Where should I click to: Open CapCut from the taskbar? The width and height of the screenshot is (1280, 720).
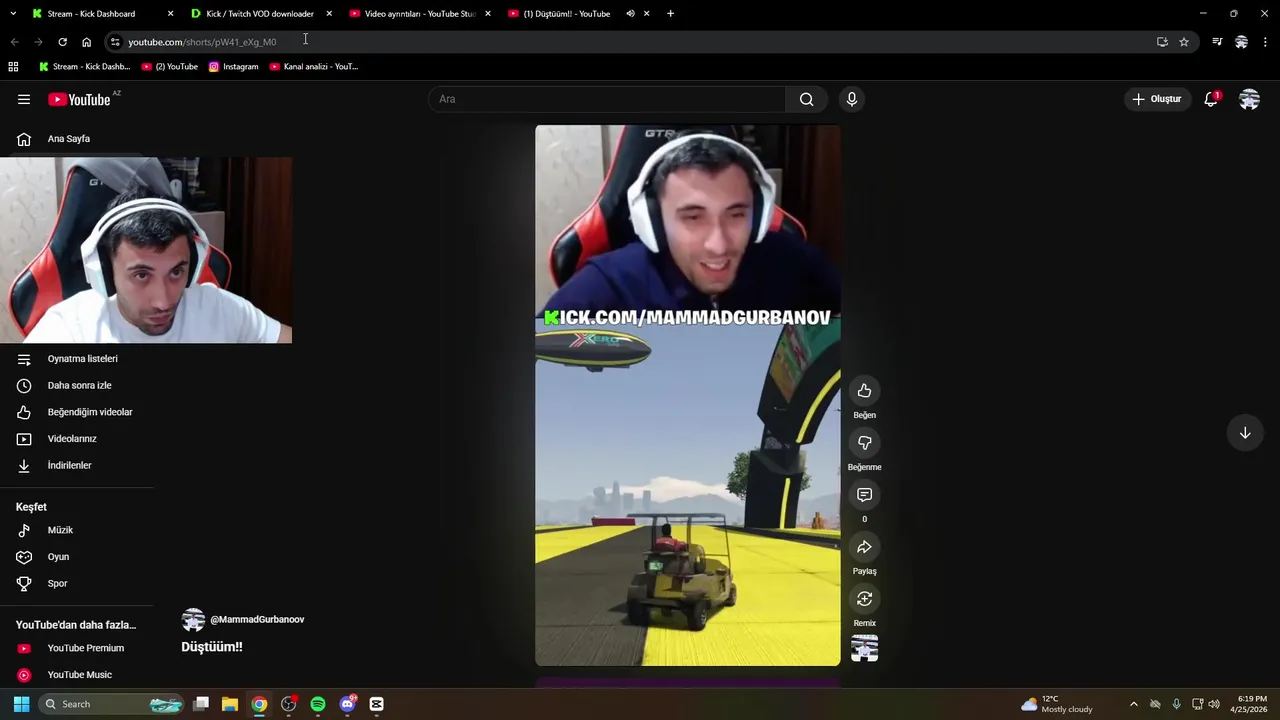click(376, 704)
